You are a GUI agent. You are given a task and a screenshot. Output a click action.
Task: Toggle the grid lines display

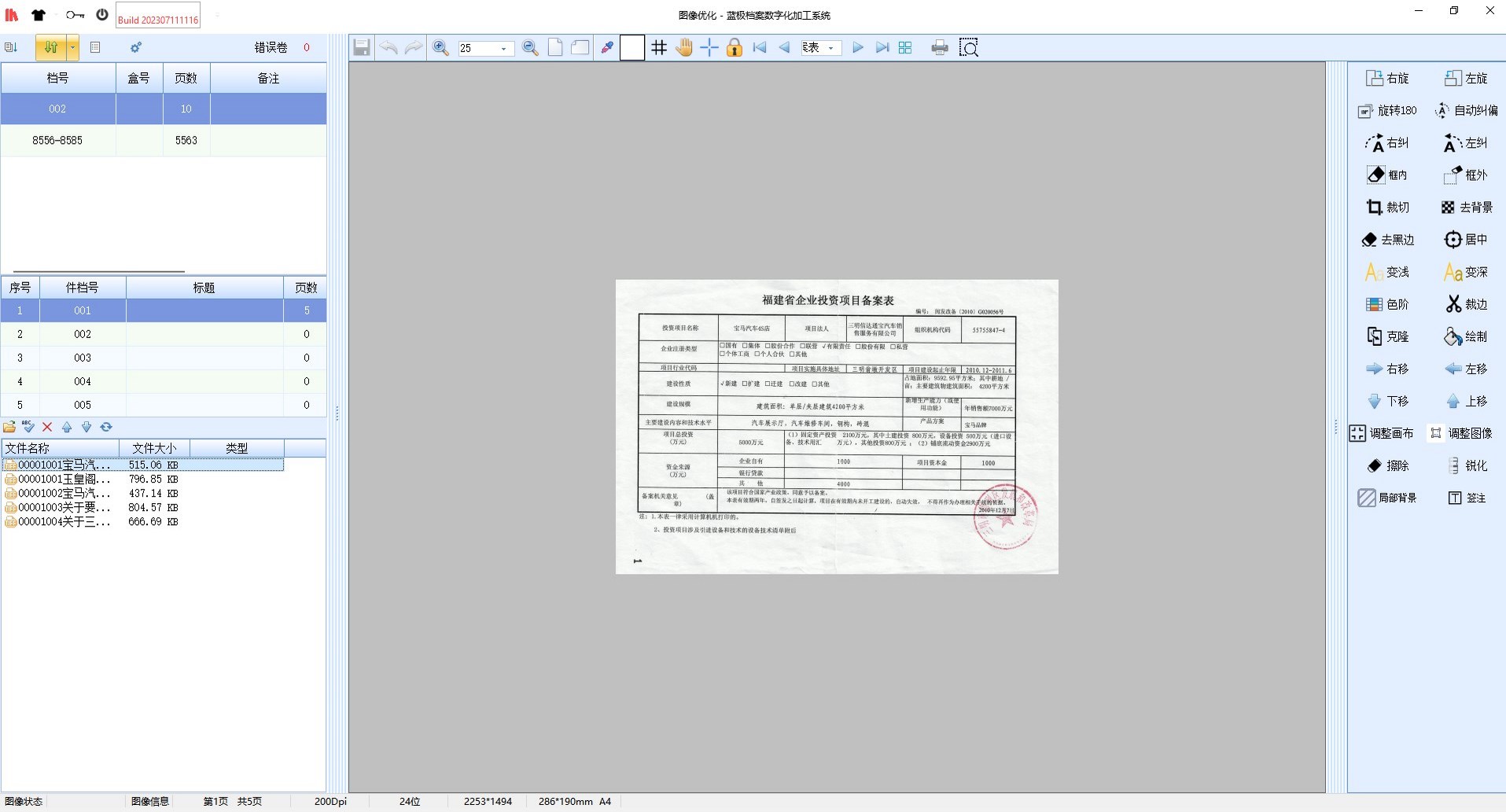point(659,48)
